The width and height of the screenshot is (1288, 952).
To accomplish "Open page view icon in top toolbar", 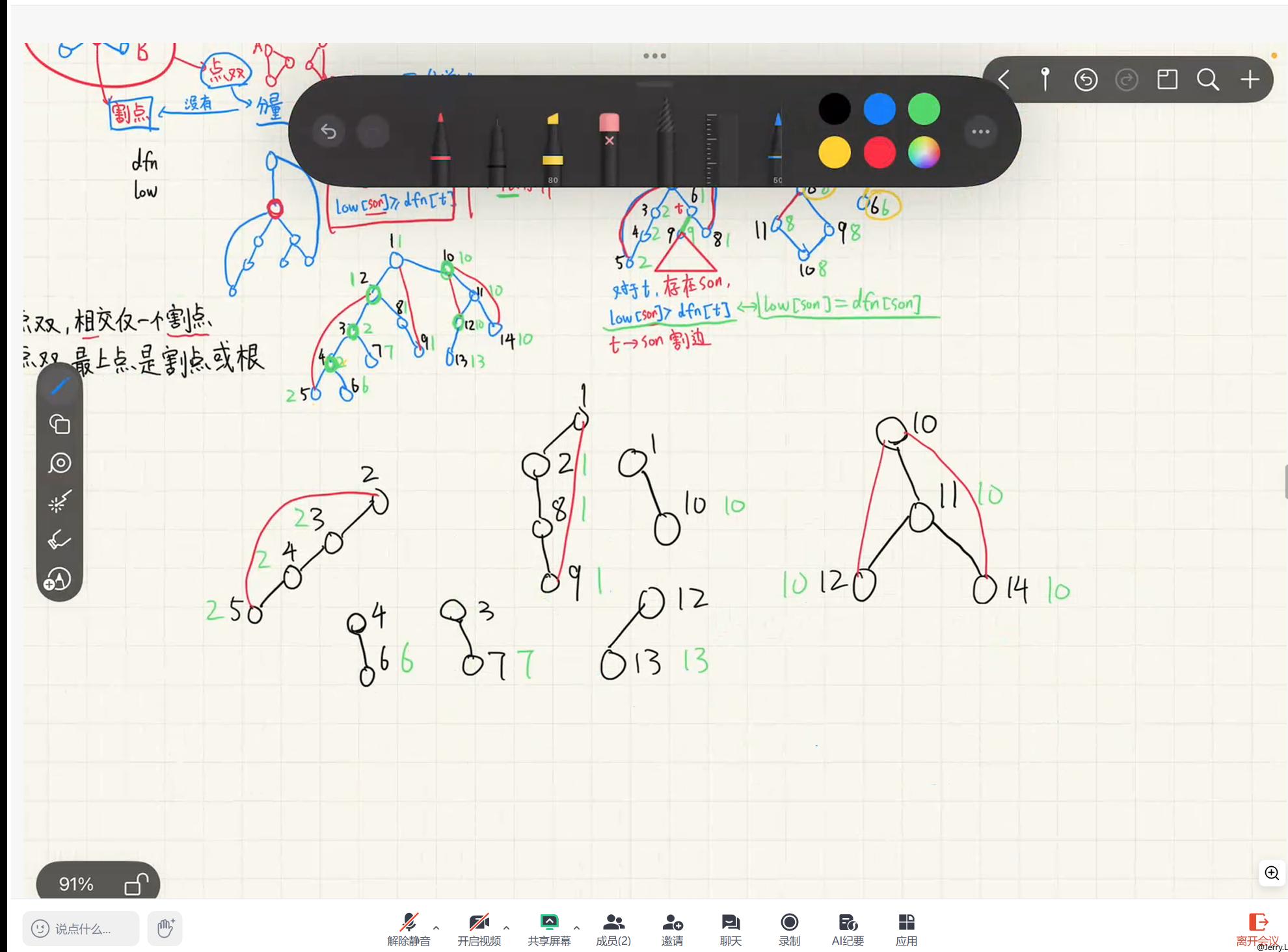I will pyautogui.click(x=1168, y=80).
